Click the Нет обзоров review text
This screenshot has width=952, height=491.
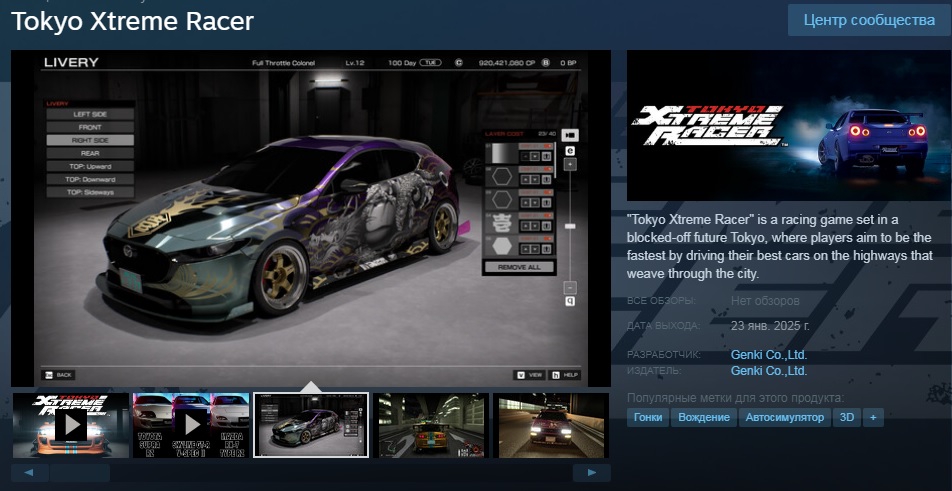(x=765, y=300)
